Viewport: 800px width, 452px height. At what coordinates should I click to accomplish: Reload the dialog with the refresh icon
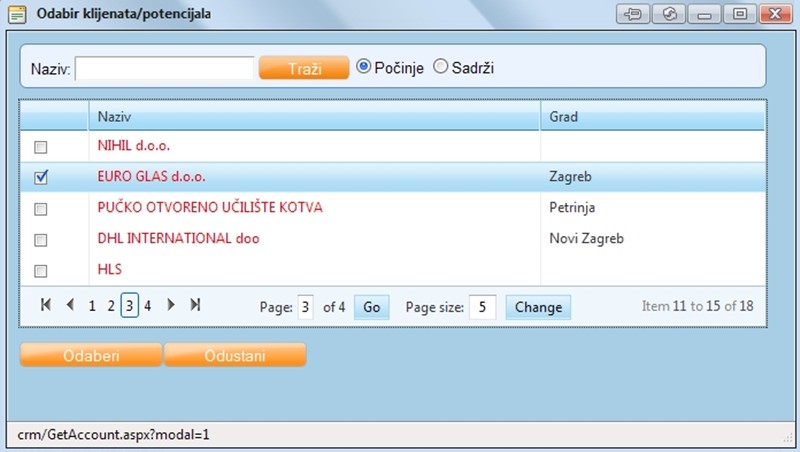click(x=669, y=14)
